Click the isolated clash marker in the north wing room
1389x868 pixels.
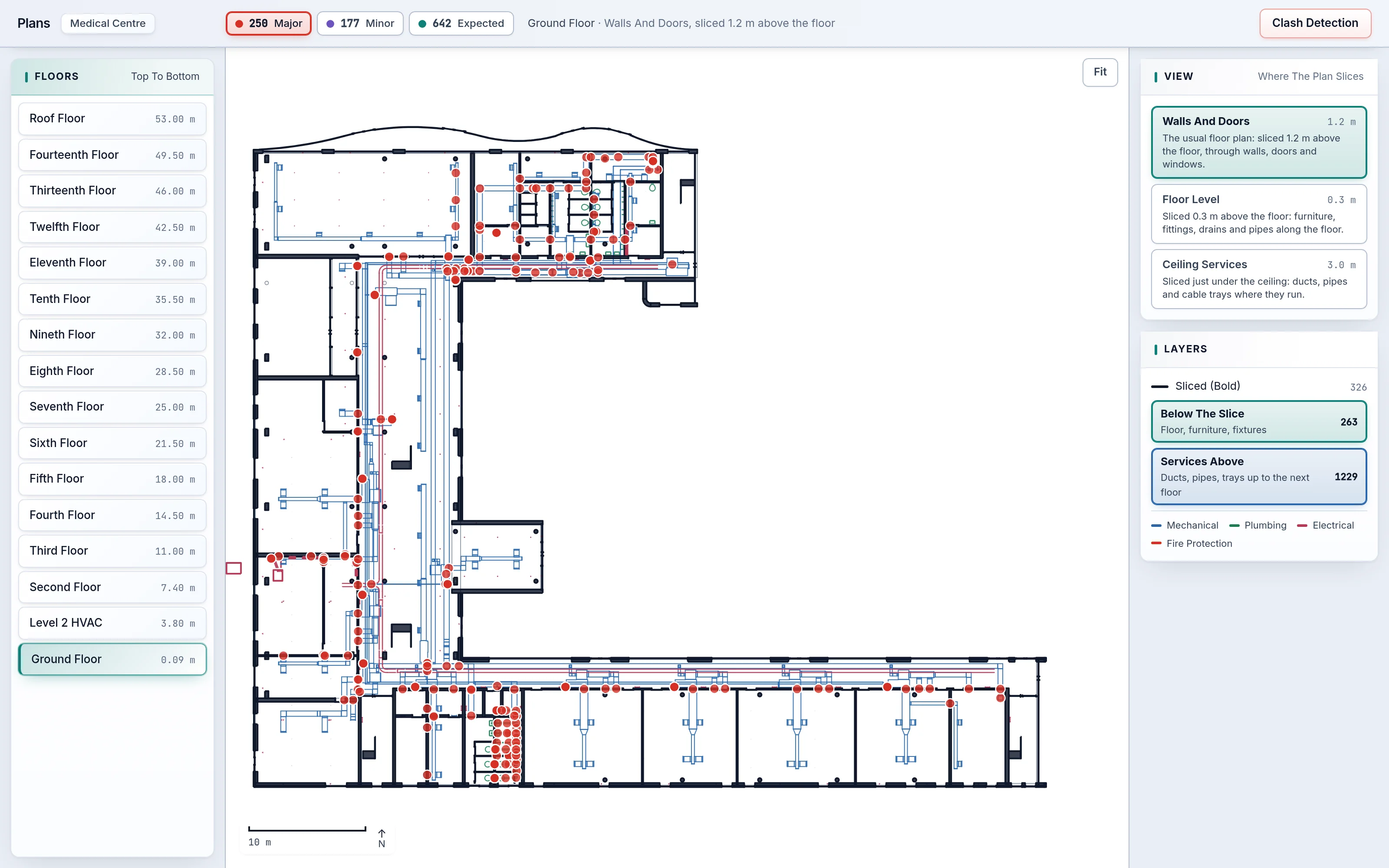pyautogui.click(x=497, y=233)
